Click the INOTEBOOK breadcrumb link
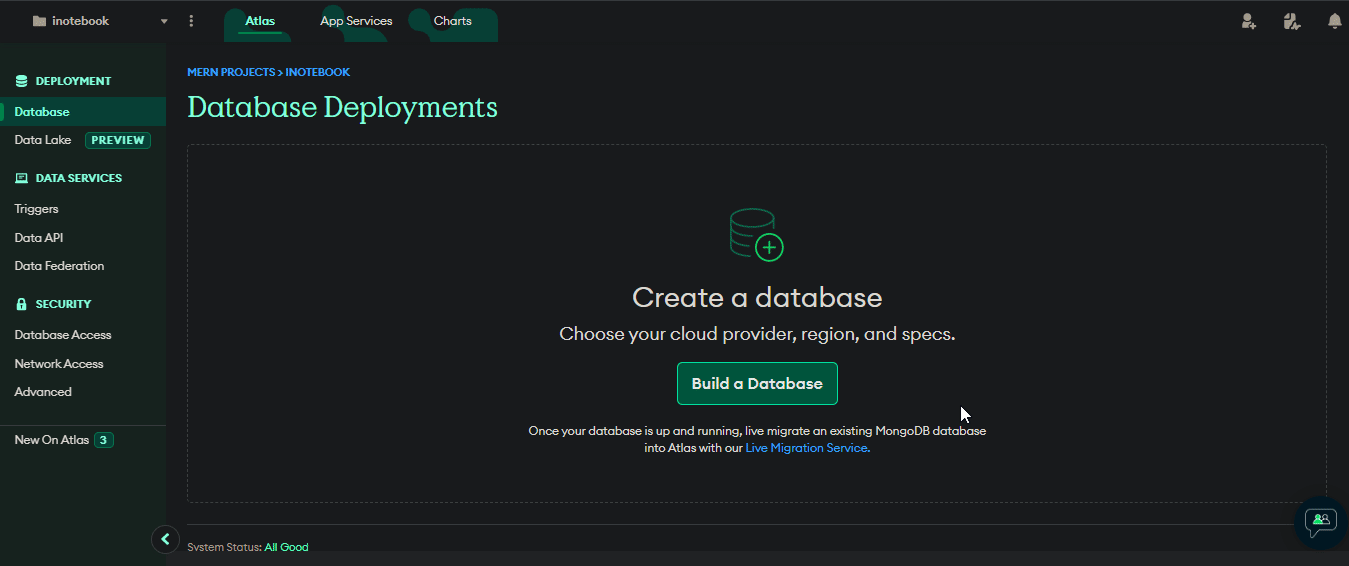 pos(317,72)
